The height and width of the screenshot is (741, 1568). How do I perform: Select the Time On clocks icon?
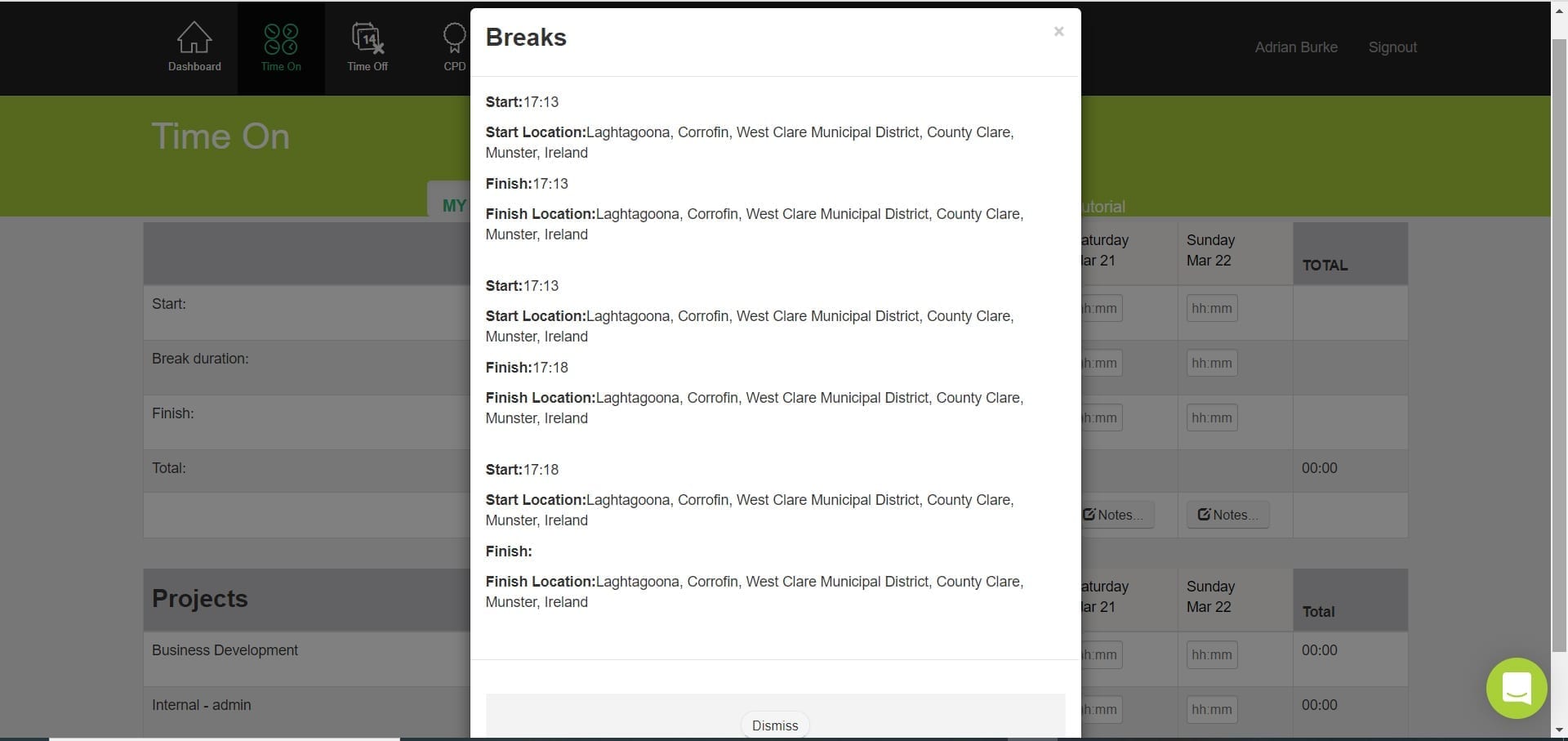pos(281,38)
